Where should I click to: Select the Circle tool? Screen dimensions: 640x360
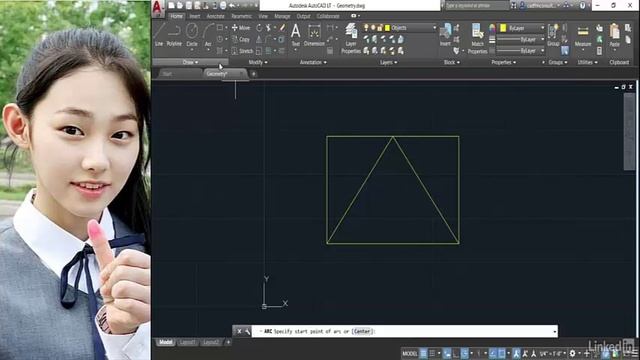pyautogui.click(x=192, y=35)
